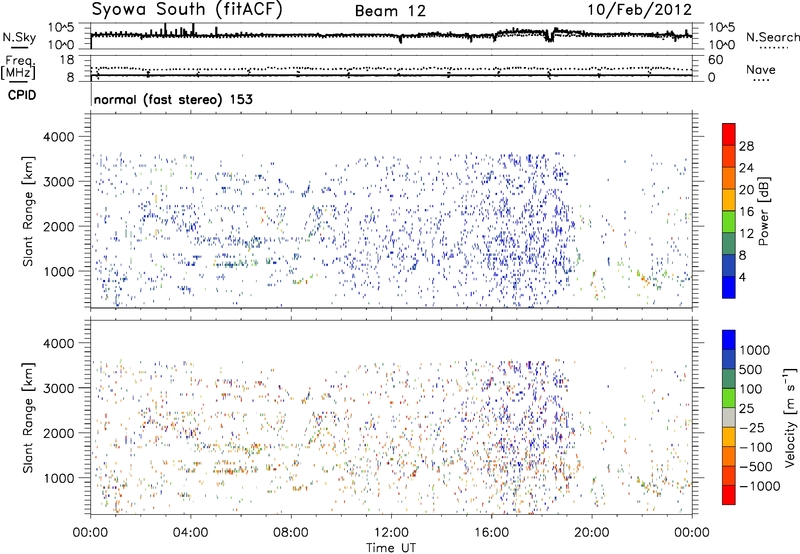Click the '60' Nave axis tick
Image resolution: width=800 pixels, height=554 pixels.
tap(715, 60)
